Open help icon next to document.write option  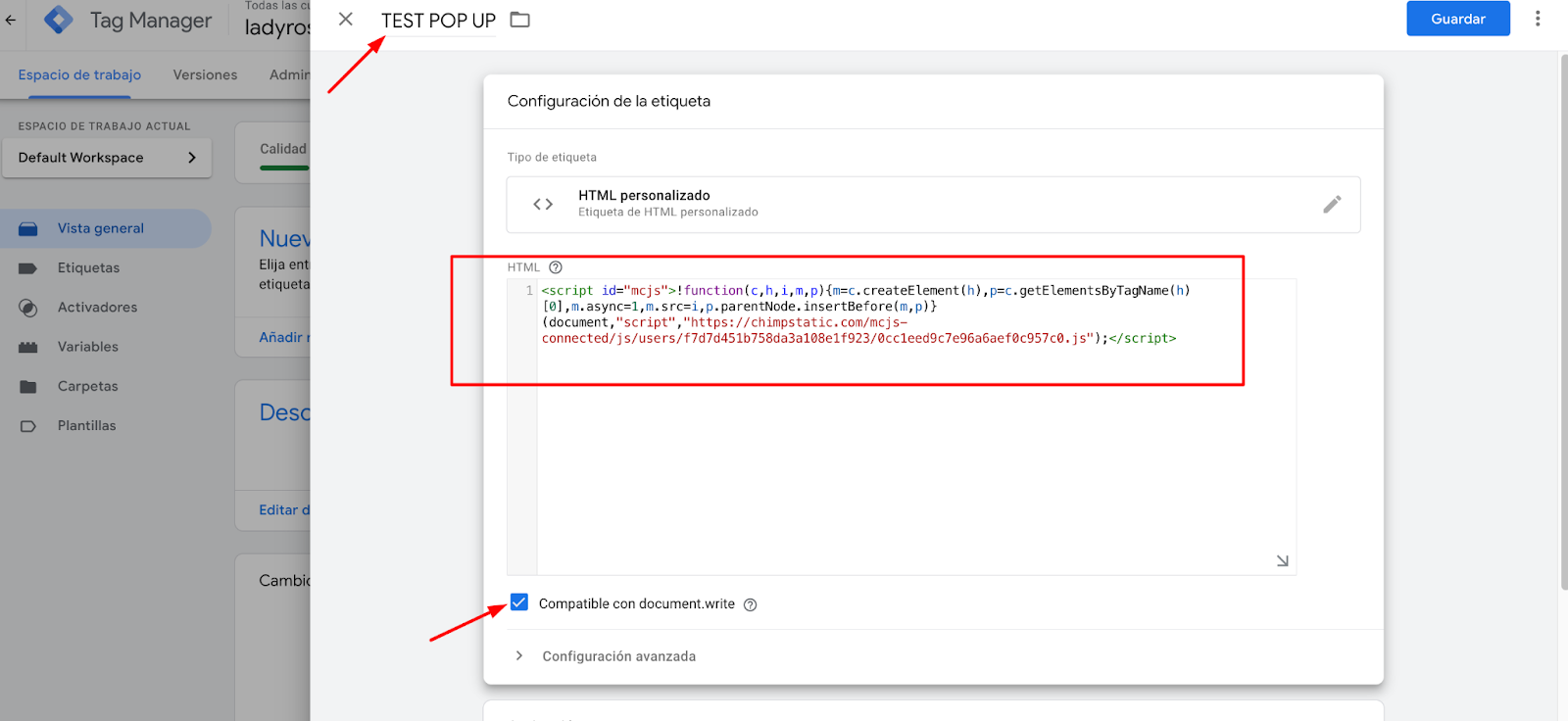[751, 604]
